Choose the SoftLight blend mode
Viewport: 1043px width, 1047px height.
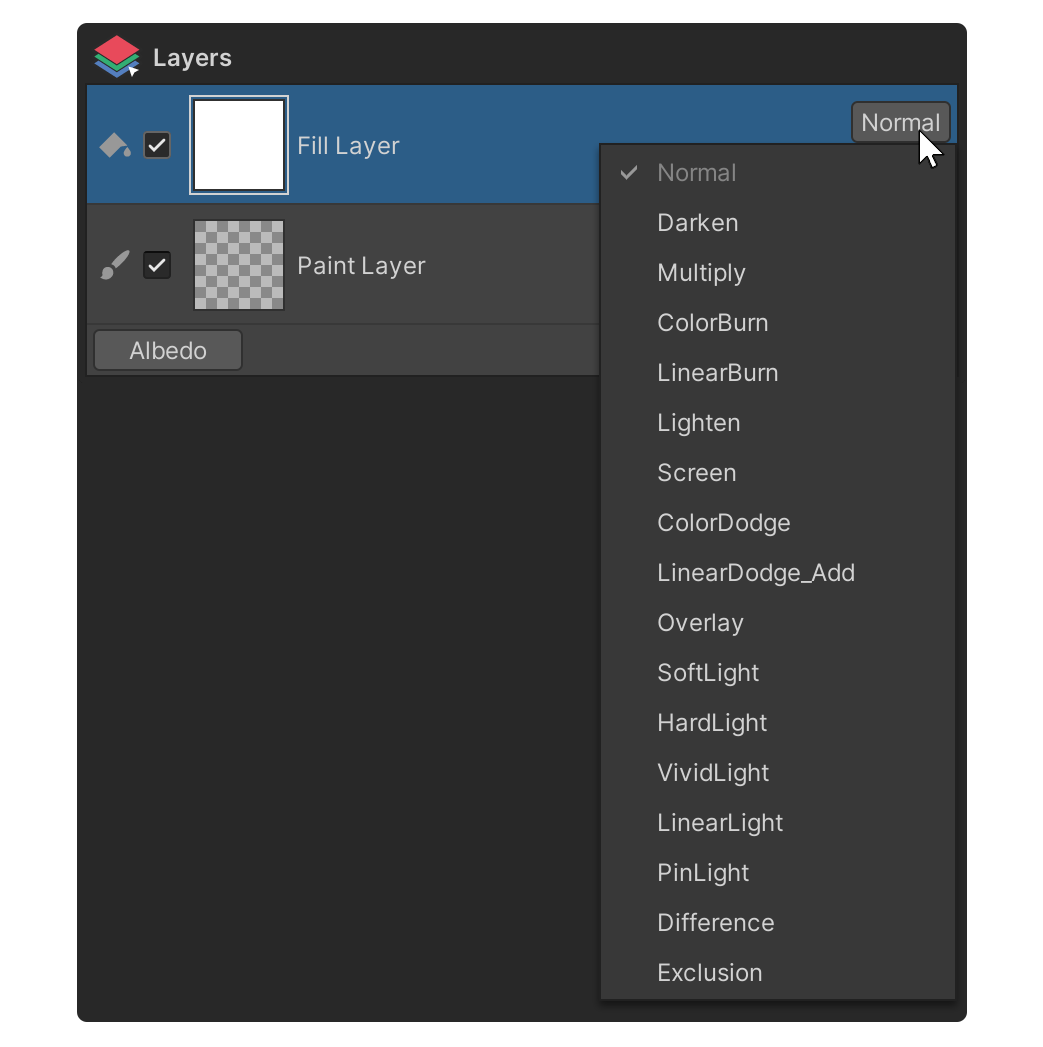pos(778,673)
